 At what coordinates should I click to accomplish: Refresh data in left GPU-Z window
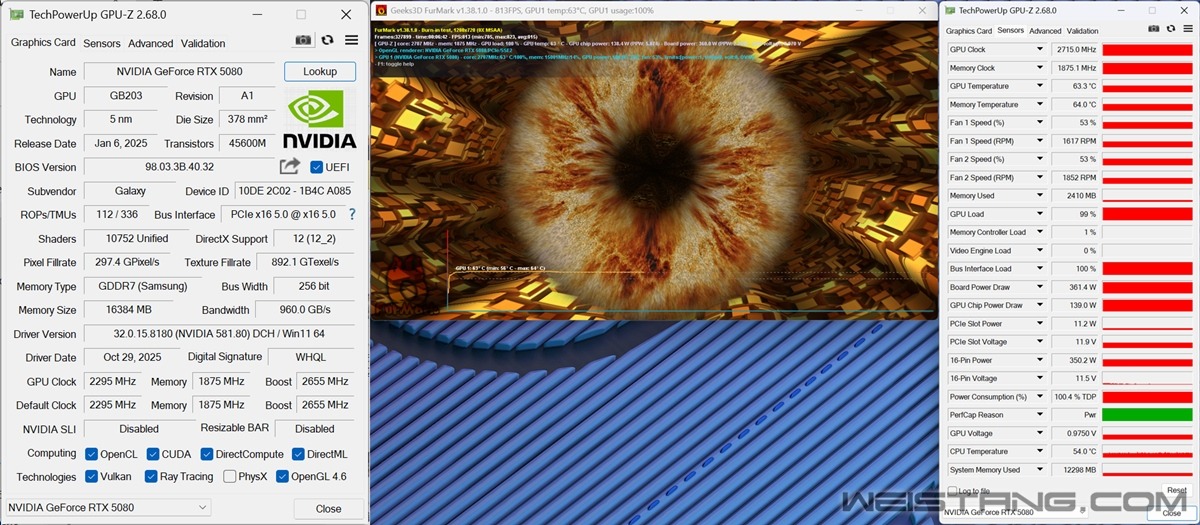pos(327,41)
